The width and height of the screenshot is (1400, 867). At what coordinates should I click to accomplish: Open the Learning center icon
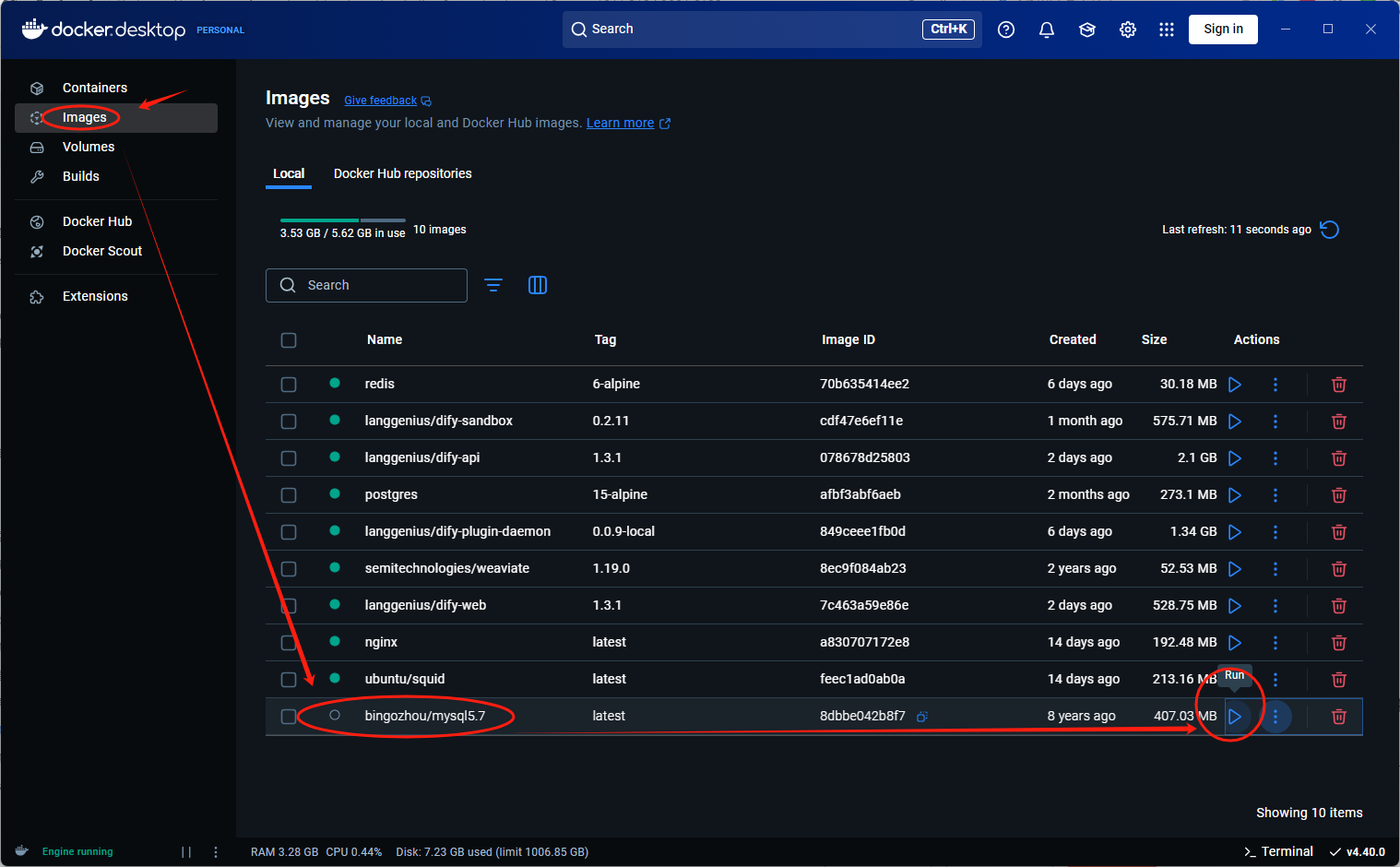click(x=1087, y=30)
